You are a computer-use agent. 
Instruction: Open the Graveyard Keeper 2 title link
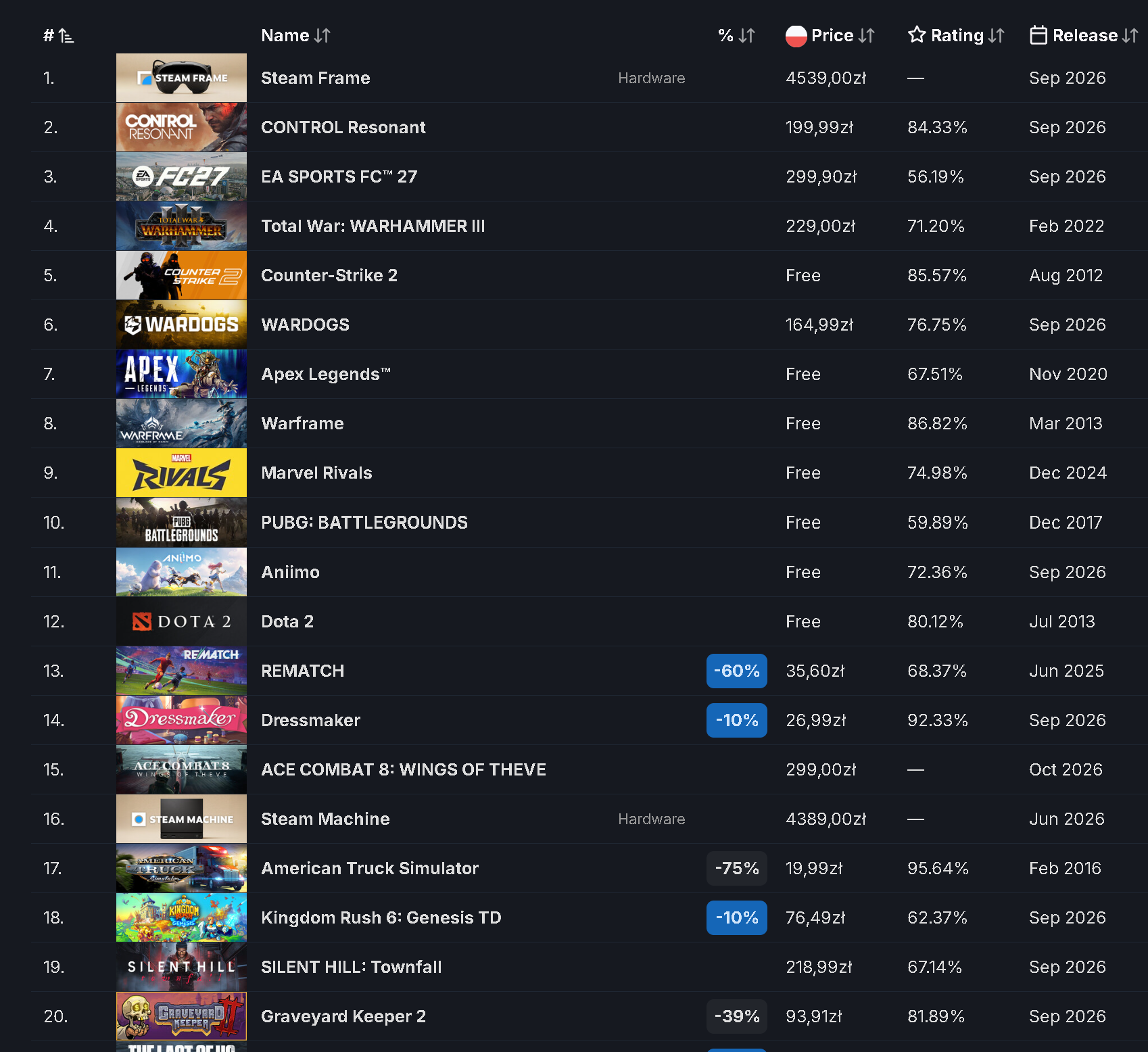point(343,1016)
